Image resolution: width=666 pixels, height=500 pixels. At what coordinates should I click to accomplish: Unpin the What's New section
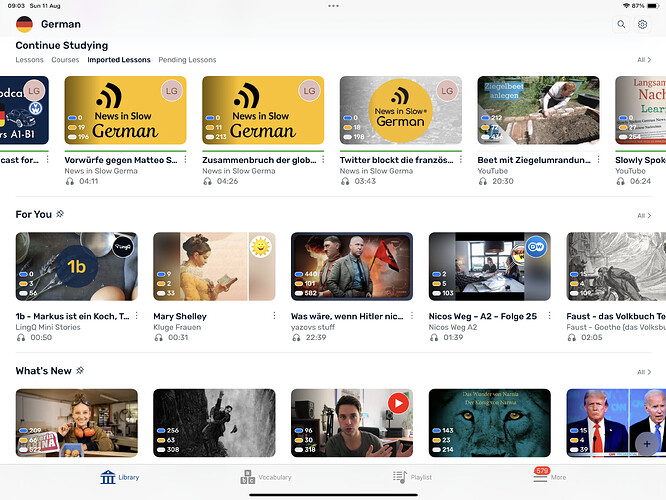[x=80, y=370]
